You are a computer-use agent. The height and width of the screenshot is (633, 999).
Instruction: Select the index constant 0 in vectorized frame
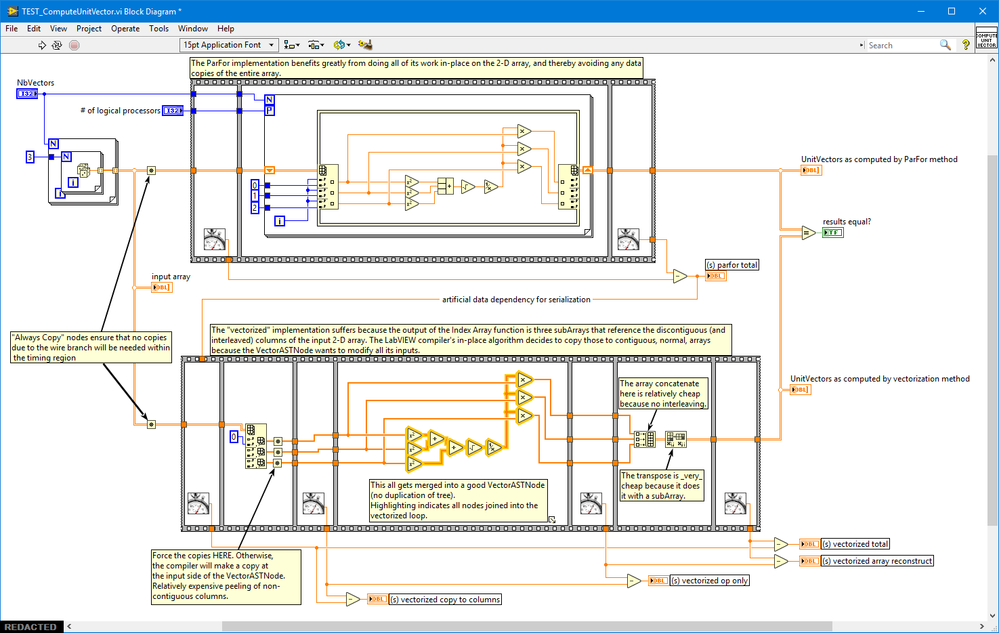coord(234,437)
